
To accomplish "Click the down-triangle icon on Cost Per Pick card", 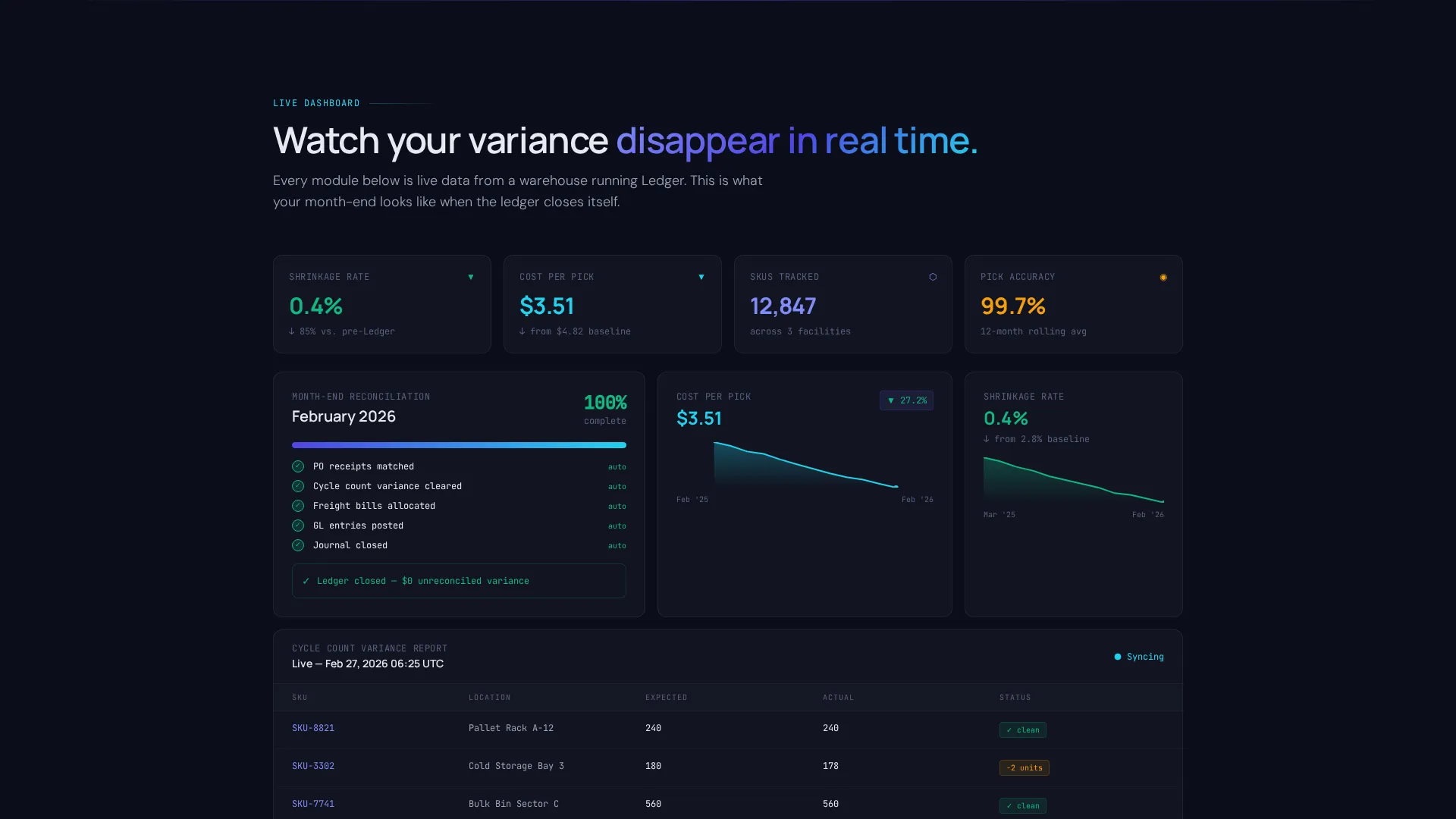I will [701, 278].
